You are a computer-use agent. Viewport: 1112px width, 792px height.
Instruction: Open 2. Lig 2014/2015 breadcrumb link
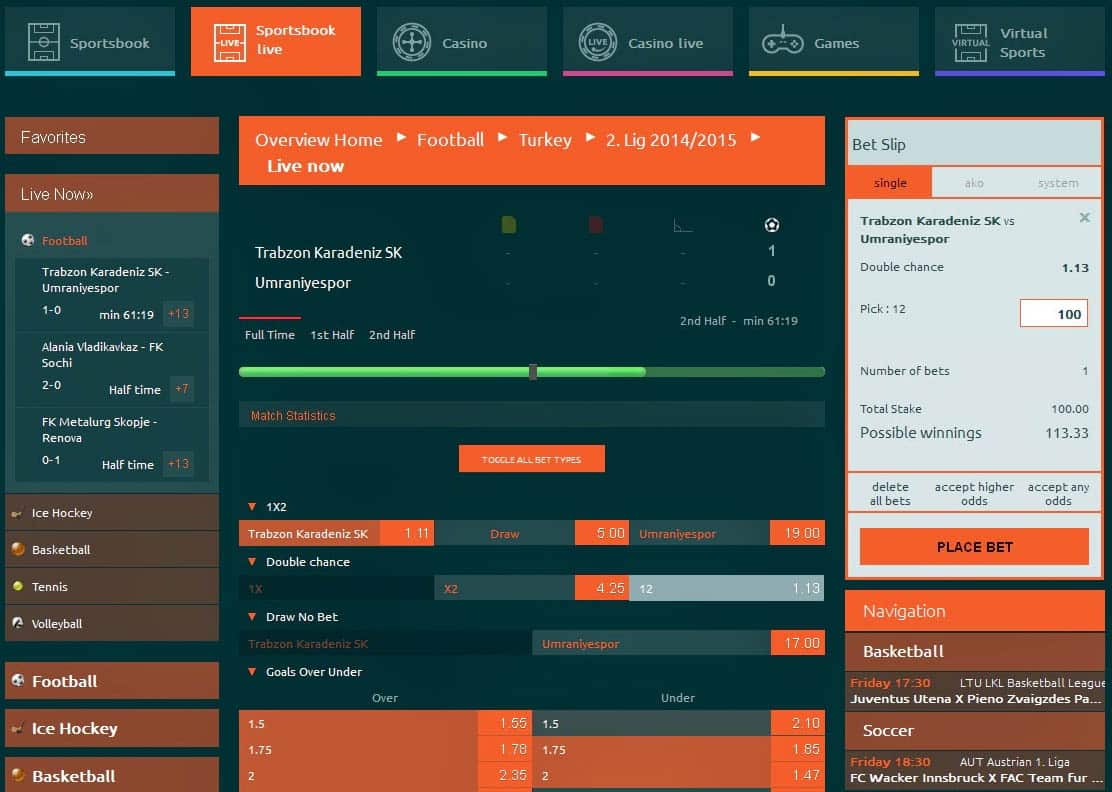(671, 140)
